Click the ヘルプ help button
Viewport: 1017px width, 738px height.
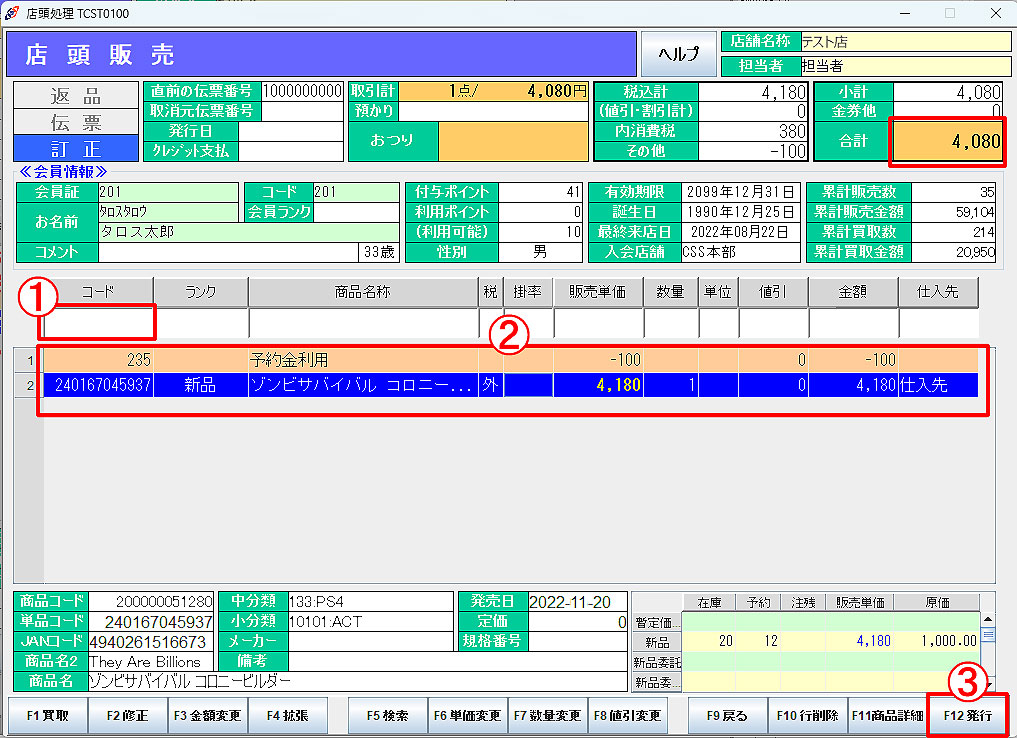[678, 55]
